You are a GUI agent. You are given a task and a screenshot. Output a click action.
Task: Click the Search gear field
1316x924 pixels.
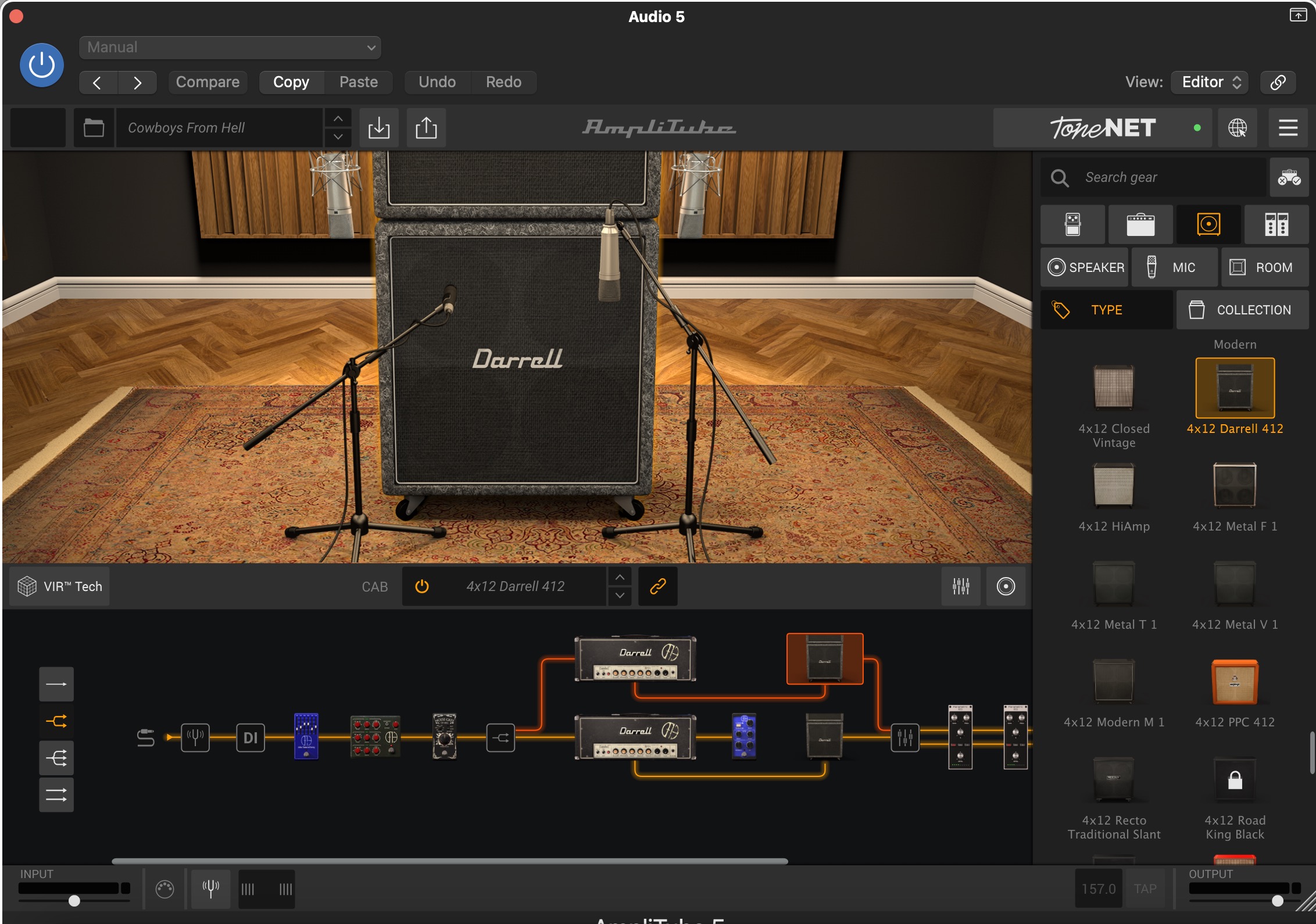1153,177
